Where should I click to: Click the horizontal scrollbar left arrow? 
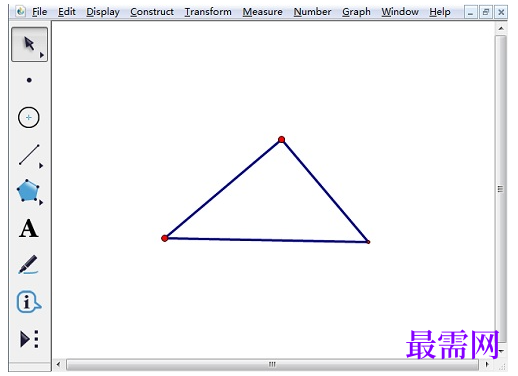(x=58, y=364)
